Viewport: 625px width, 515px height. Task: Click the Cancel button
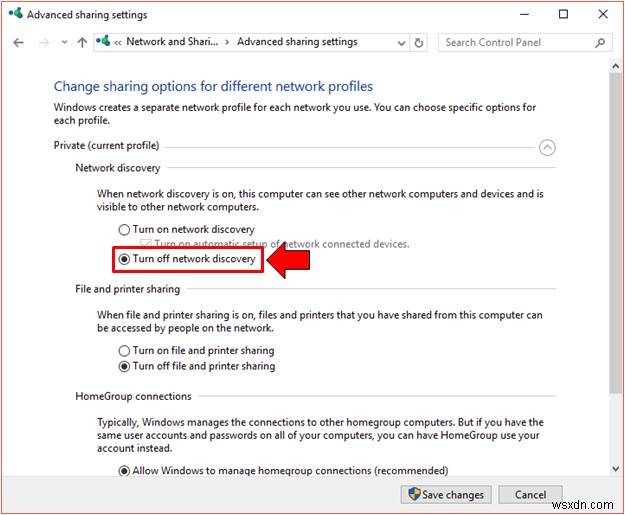pos(530,495)
